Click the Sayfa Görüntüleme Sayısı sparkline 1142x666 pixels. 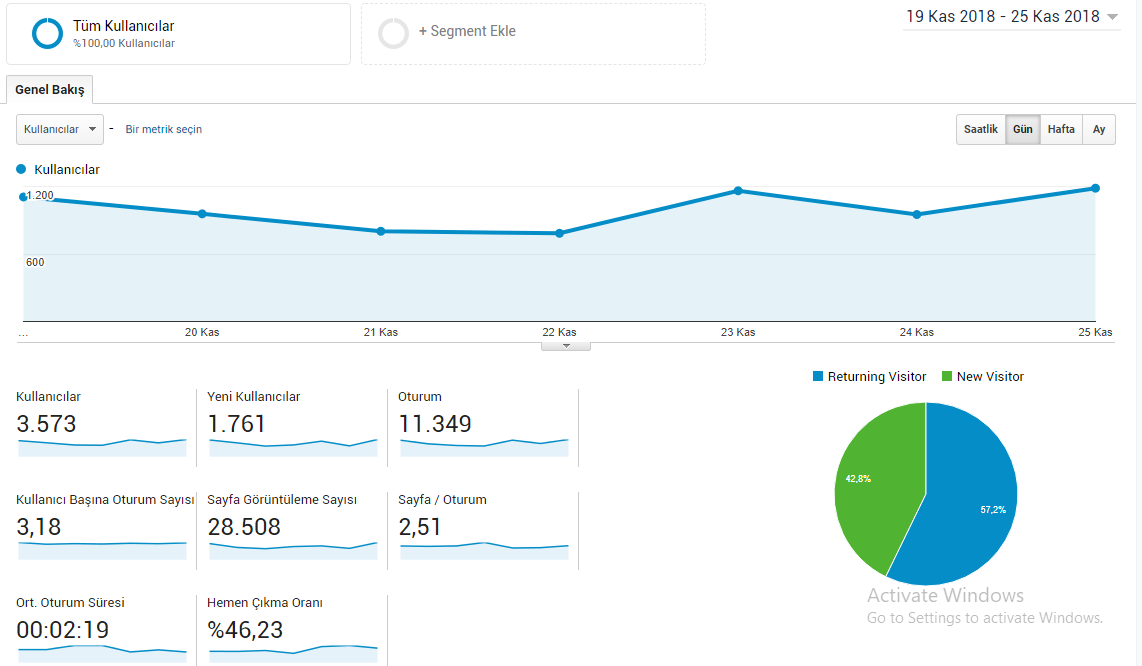294,551
